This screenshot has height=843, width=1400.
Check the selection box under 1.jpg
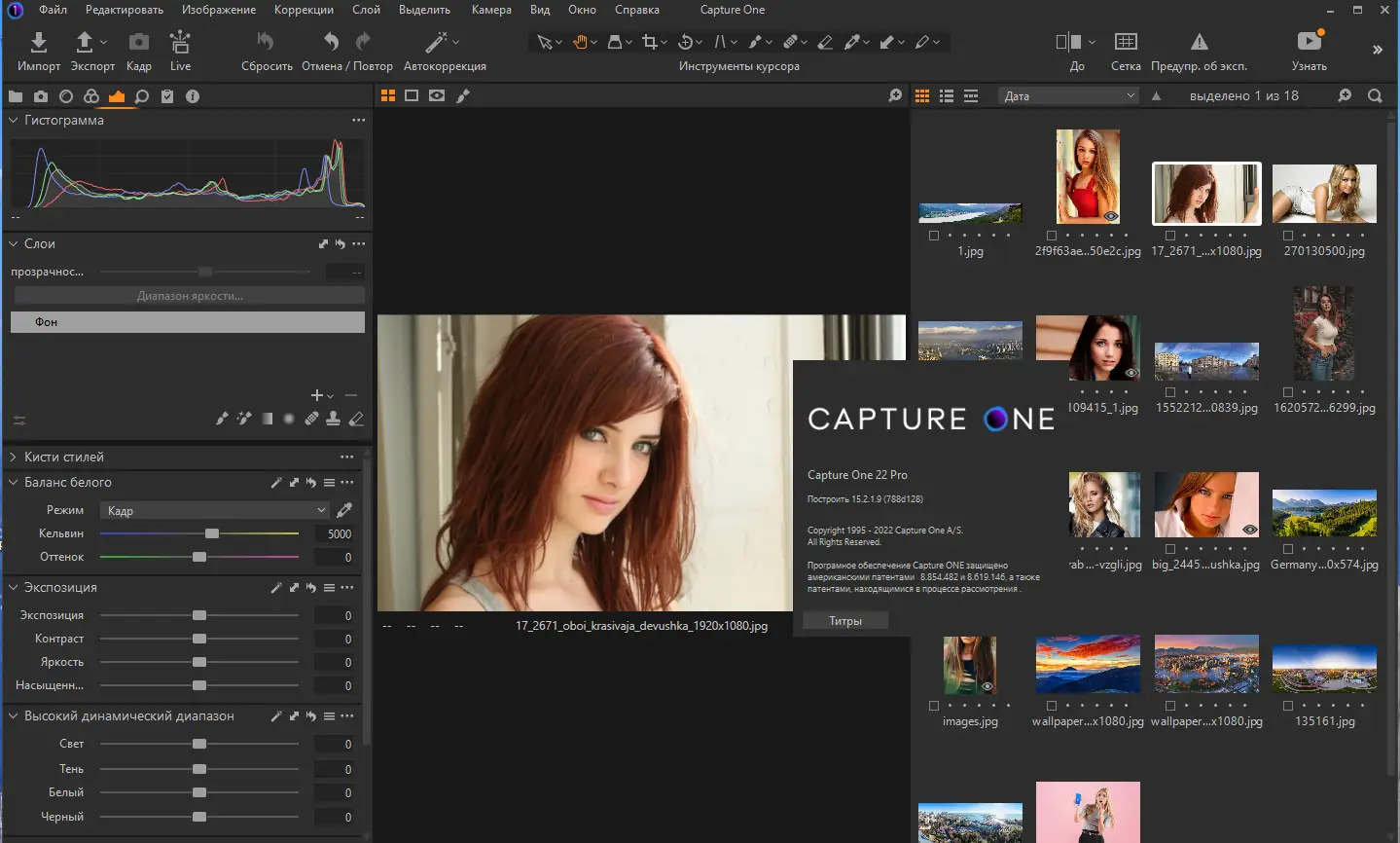tap(934, 236)
